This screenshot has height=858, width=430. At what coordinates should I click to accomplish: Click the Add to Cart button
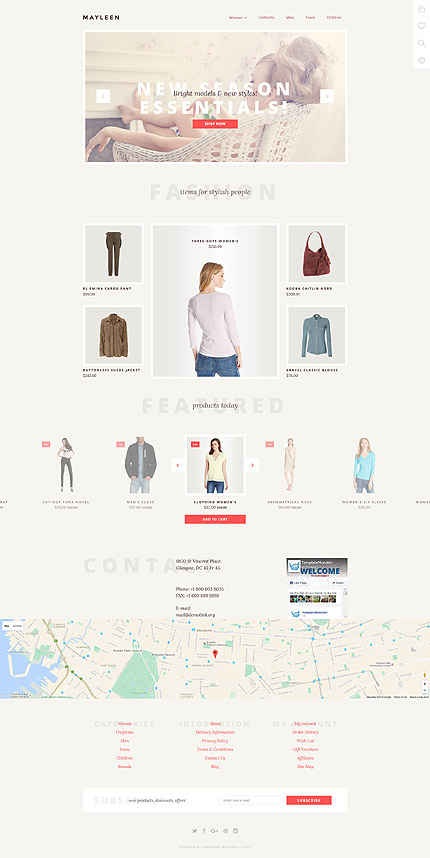point(215,519)
